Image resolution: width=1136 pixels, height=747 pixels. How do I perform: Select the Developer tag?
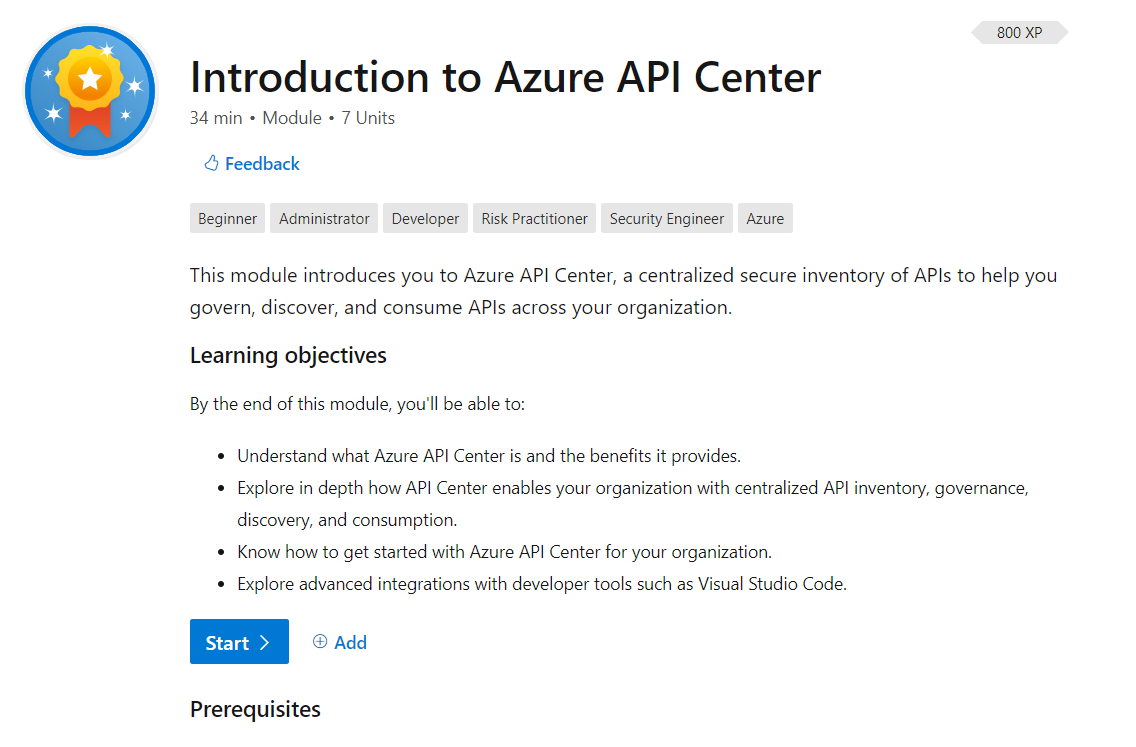click(x=425, y=217)
